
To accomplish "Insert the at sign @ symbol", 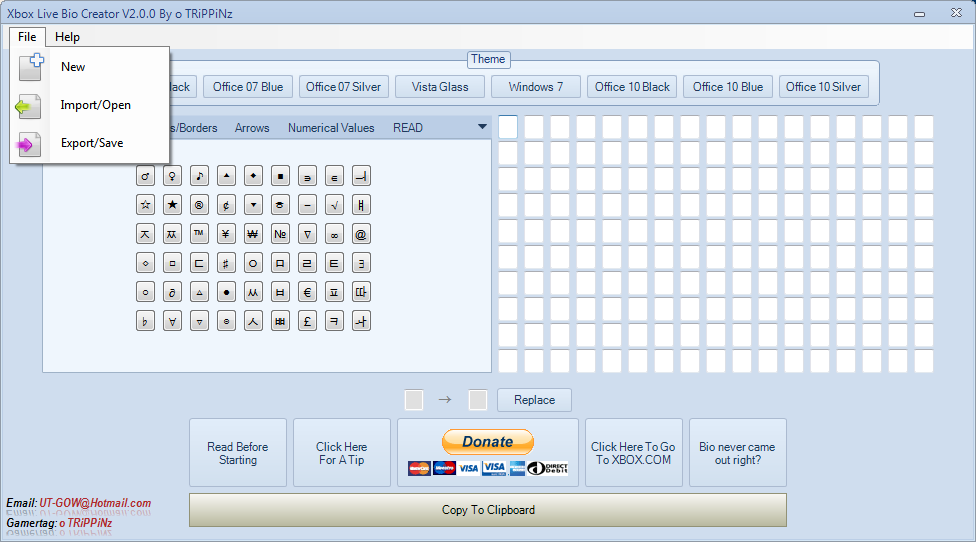I will [x=361, y=234].
